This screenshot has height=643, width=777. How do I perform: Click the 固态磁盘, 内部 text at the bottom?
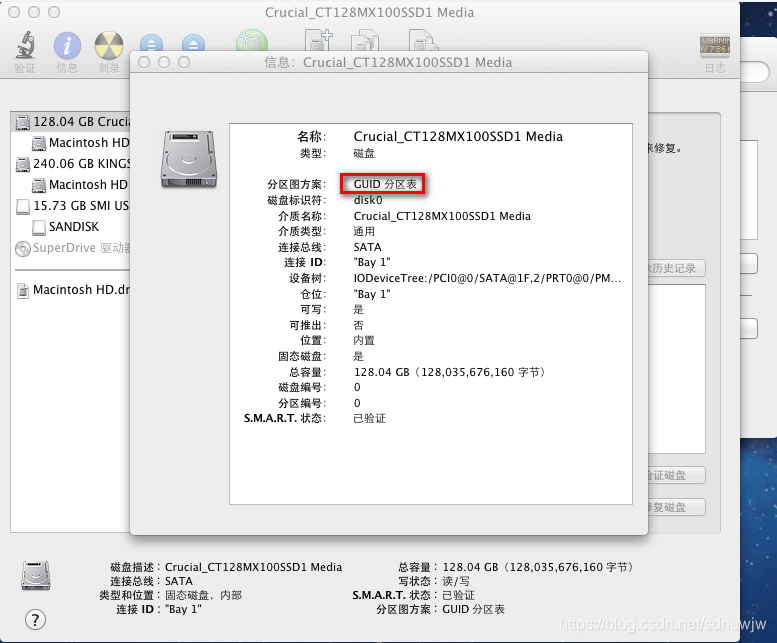[203, 595]
